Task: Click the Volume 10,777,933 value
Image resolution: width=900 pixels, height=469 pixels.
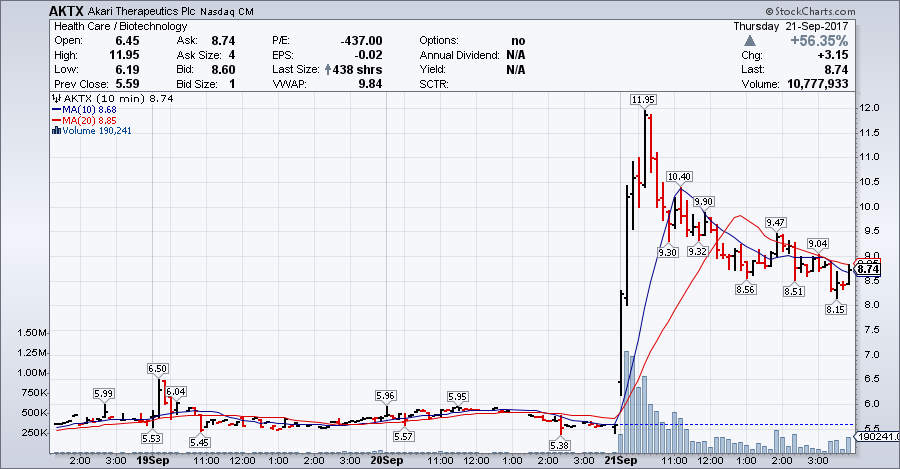Action: [x=855, y=85]
